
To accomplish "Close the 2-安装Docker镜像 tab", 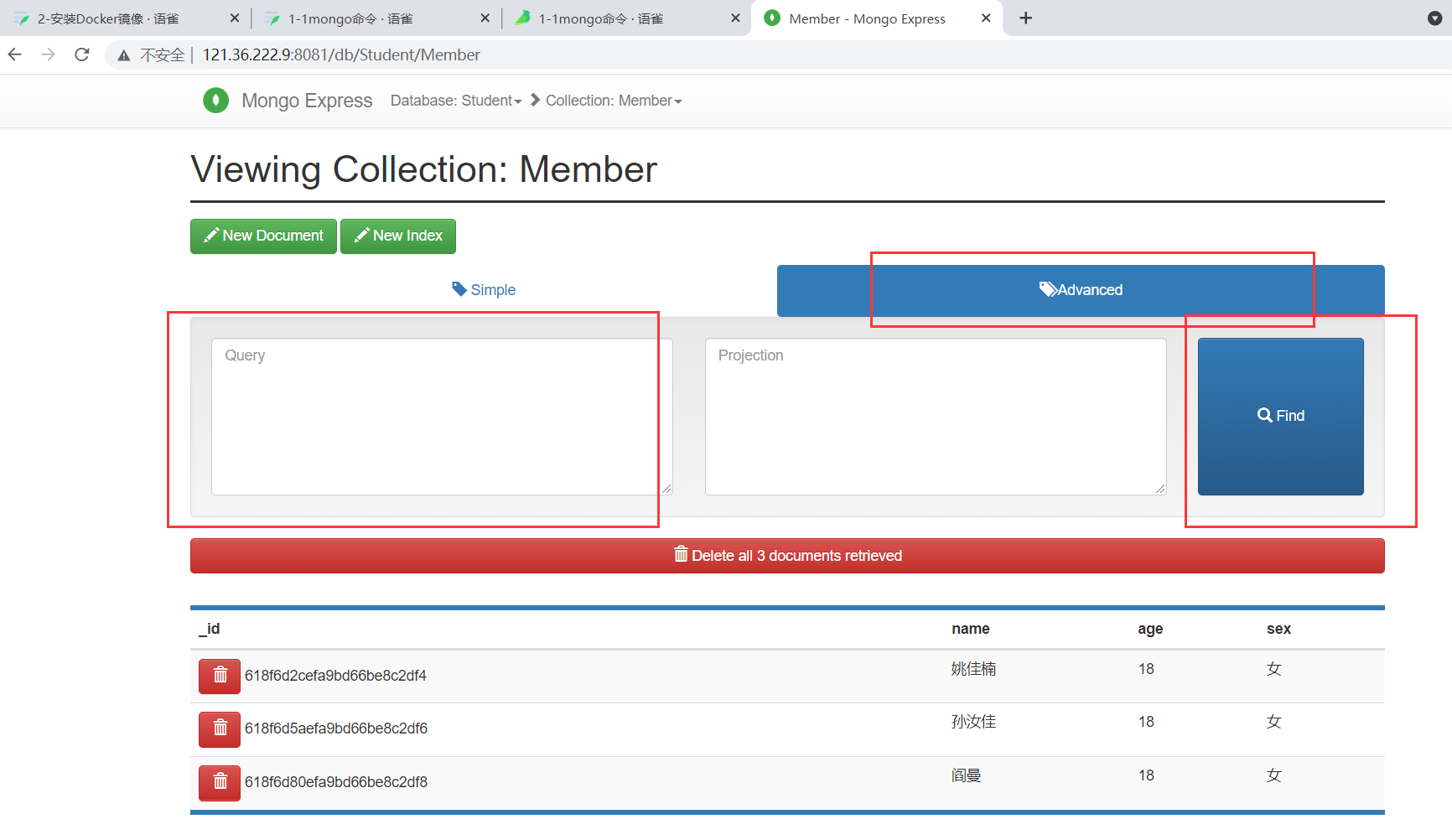I will click(x=234, y=18).
